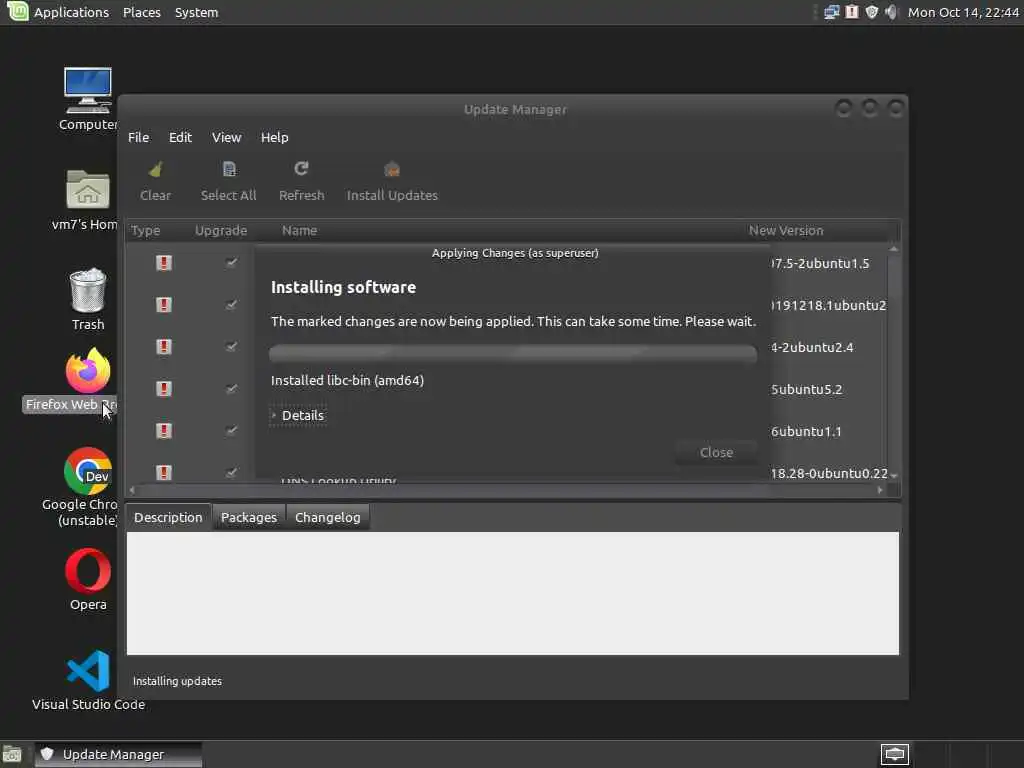The height and width of the screenshot is (768, 1024).
Task: Click the 'Installing software' heading
Action: 344,287
